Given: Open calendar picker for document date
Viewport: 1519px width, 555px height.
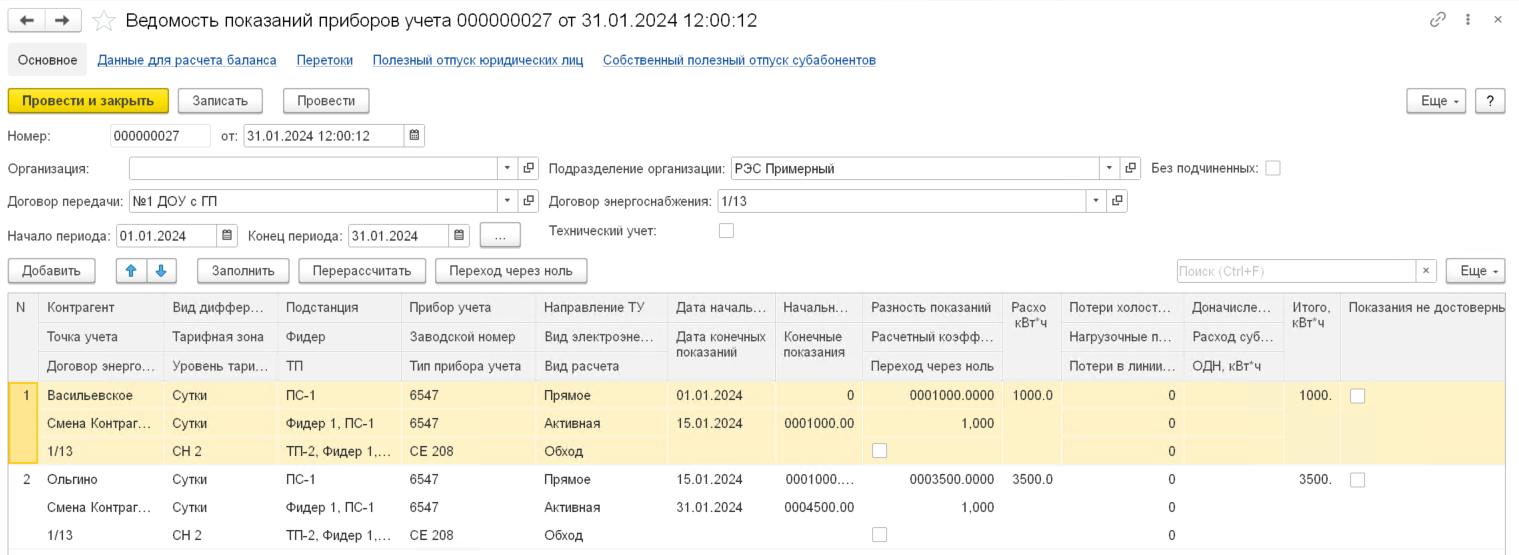Looking at the screenshot, I should tap(415, 136).
